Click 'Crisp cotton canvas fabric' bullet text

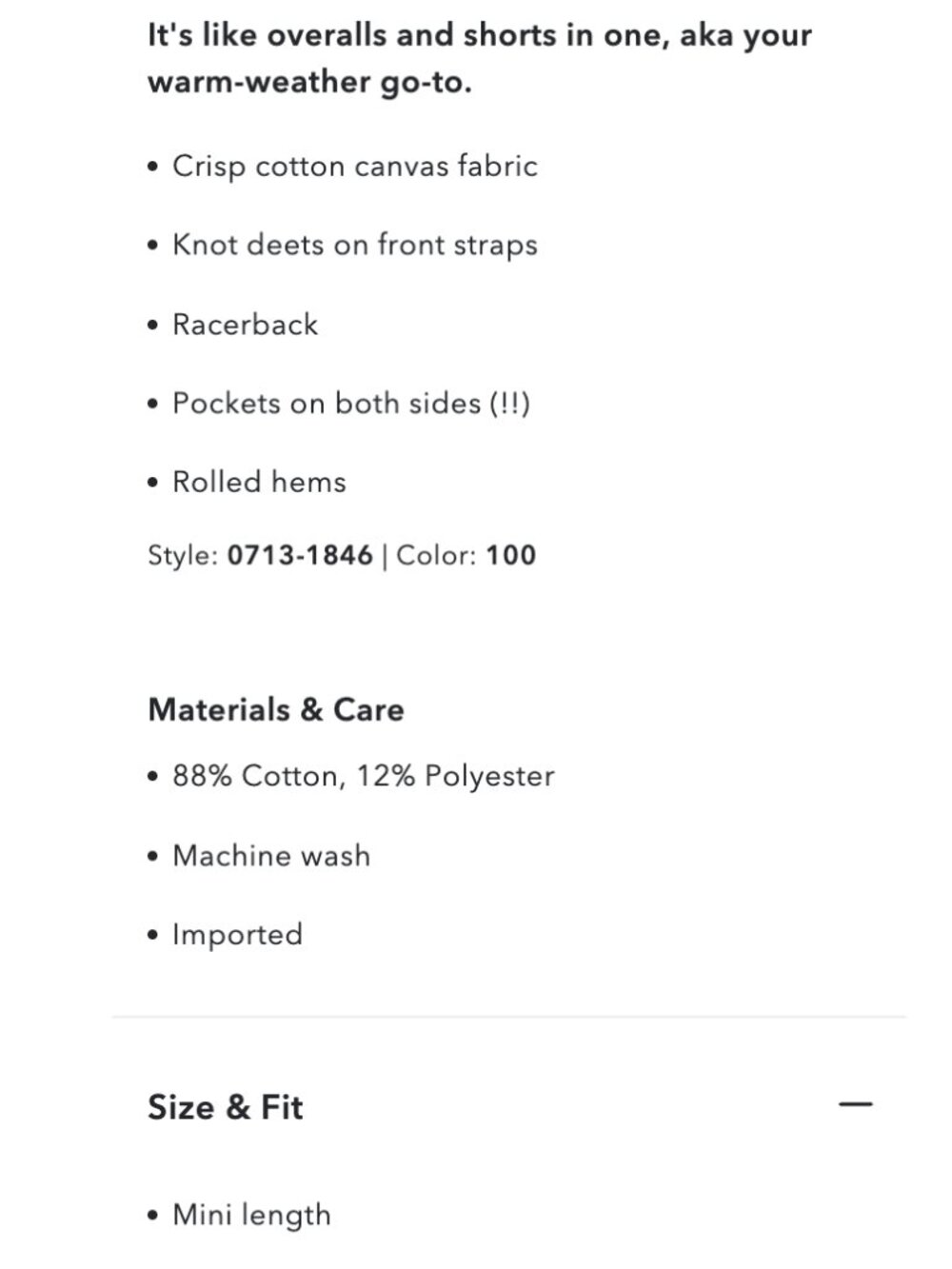click(x=355, y=167)
